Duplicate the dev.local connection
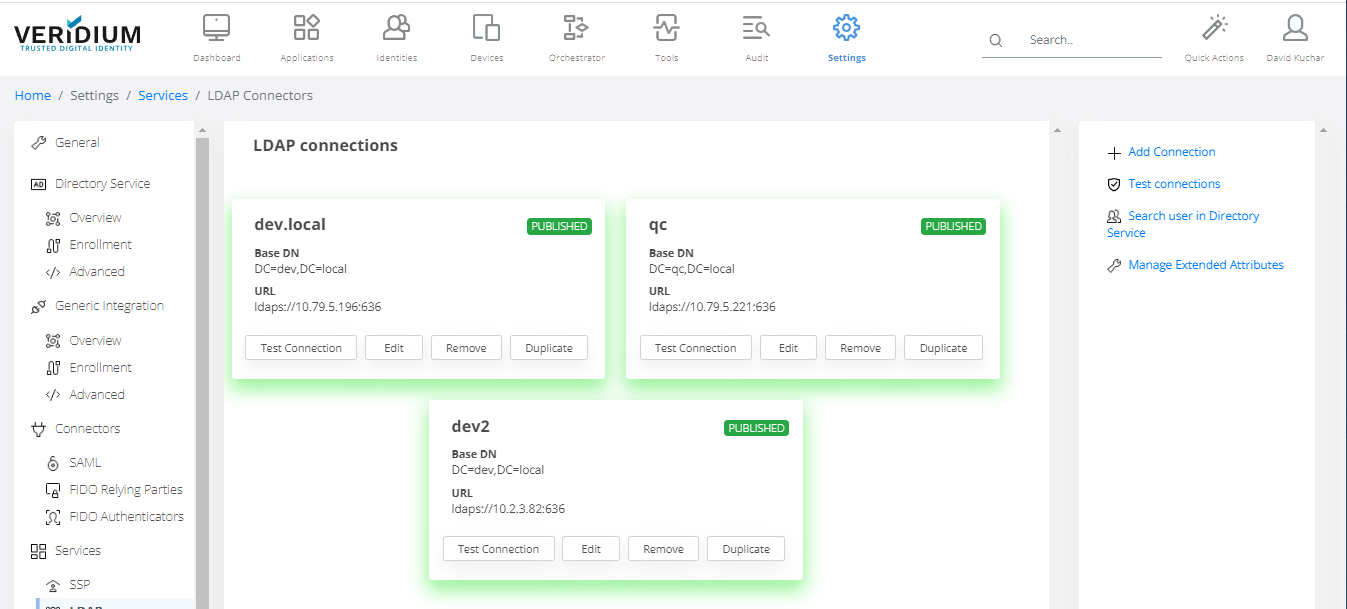This screenshot has width=1347, height=609. [549, 348]
